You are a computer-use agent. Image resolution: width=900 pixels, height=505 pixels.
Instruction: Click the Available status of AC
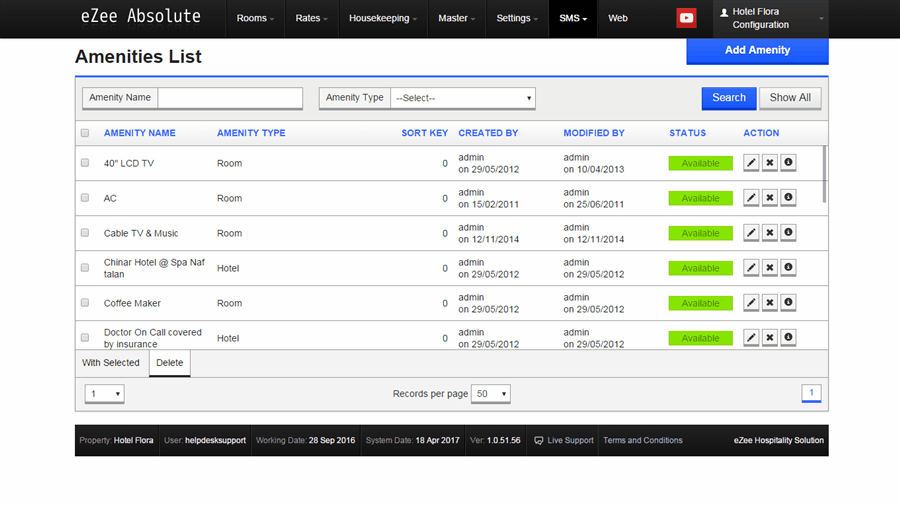point(700,198)
